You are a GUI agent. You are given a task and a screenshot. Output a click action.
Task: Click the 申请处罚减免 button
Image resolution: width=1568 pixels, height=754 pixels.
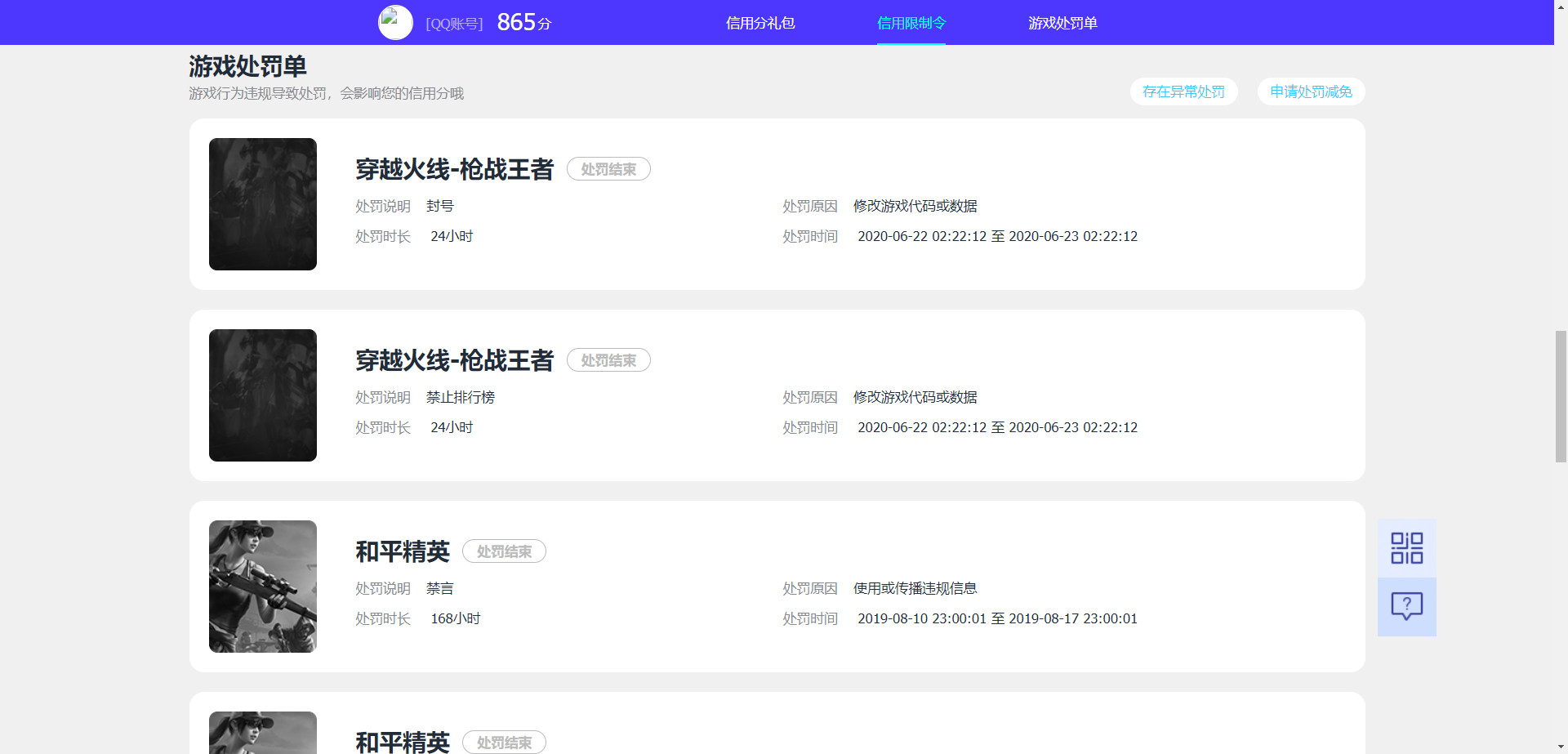(x=1311, y=91)
